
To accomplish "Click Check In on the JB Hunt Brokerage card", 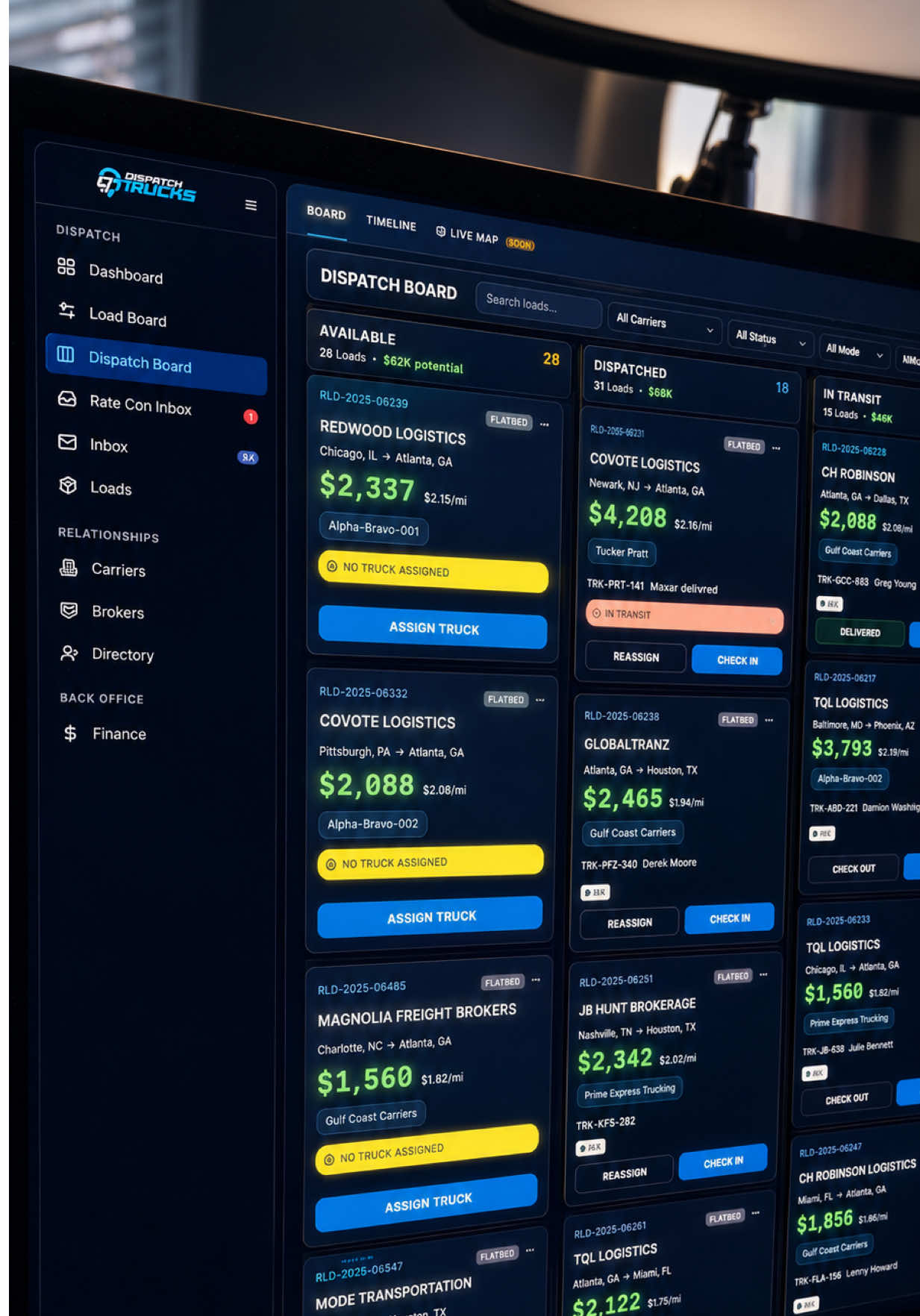I will tap(723, 1162).
